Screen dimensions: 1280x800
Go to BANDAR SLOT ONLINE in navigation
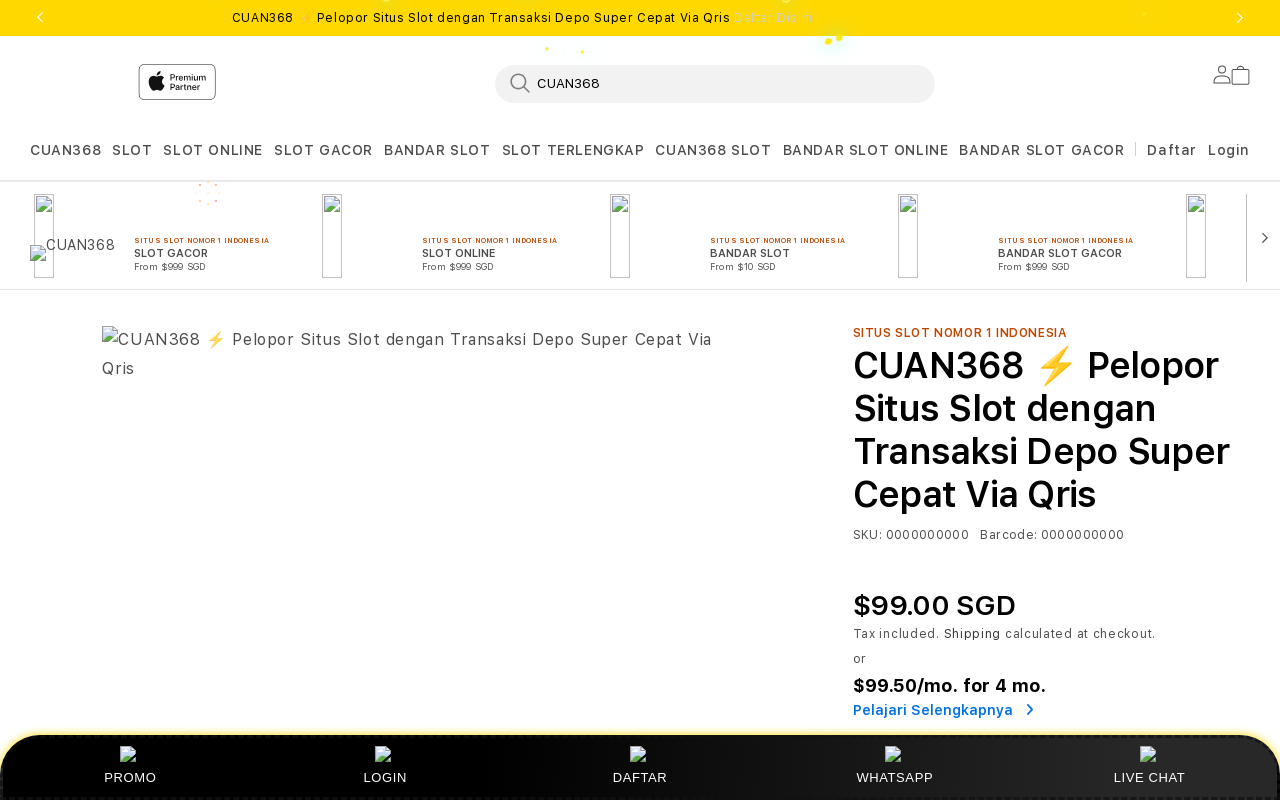click(x=866, y=150)
